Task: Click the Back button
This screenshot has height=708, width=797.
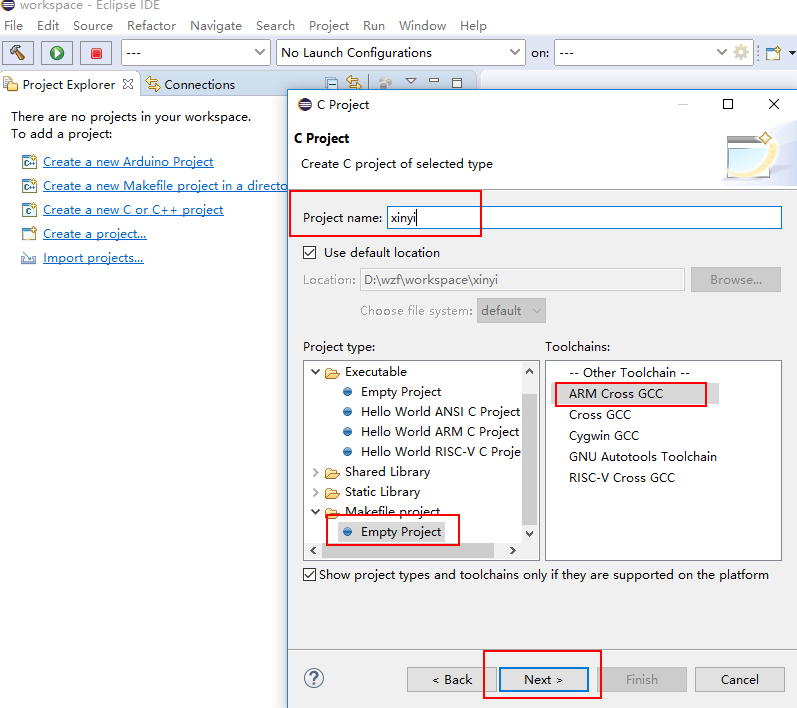Action: click(x=452, y=680)
